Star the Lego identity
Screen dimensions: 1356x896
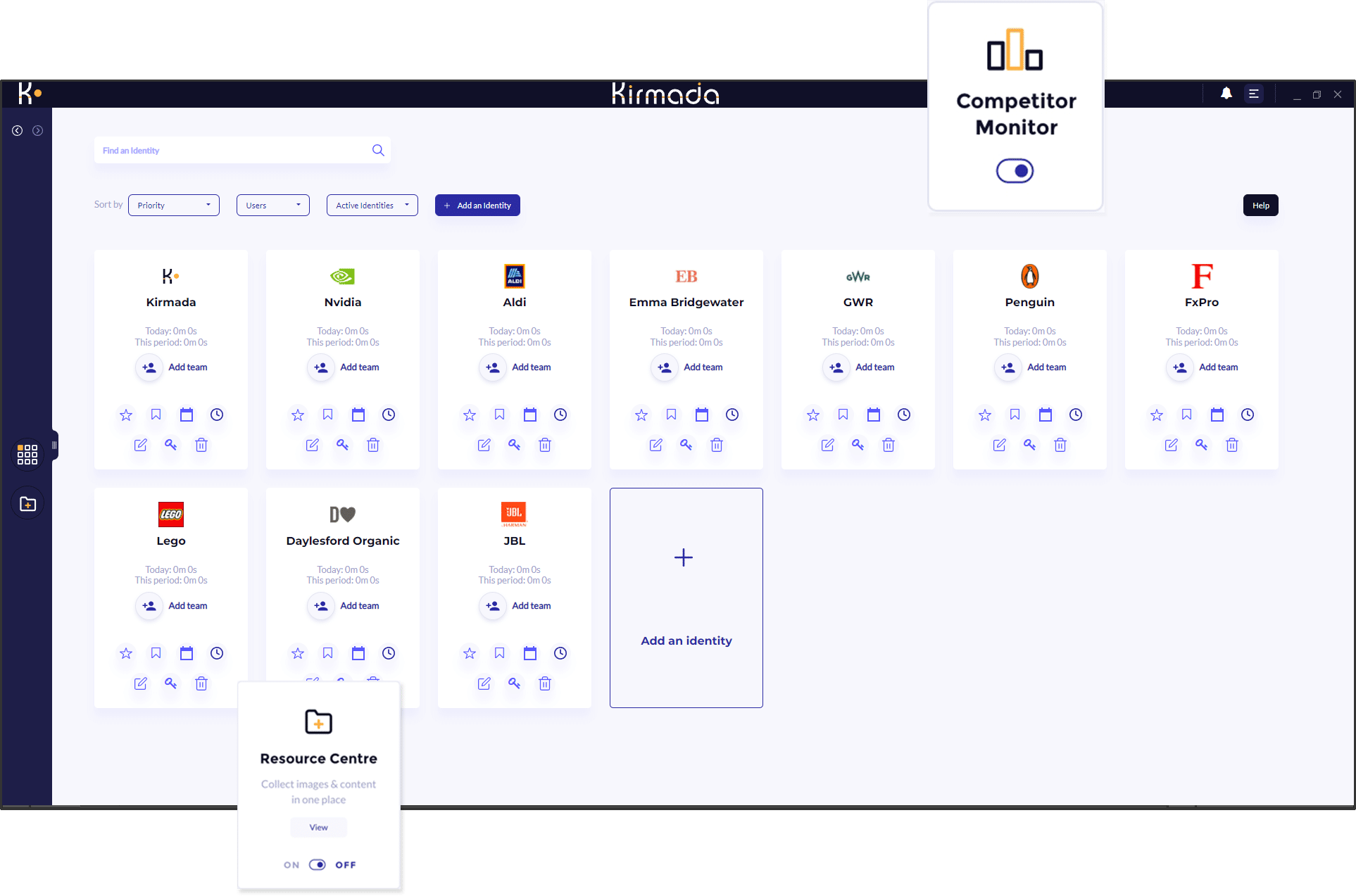pyautogui.click(x=126, y=653)
